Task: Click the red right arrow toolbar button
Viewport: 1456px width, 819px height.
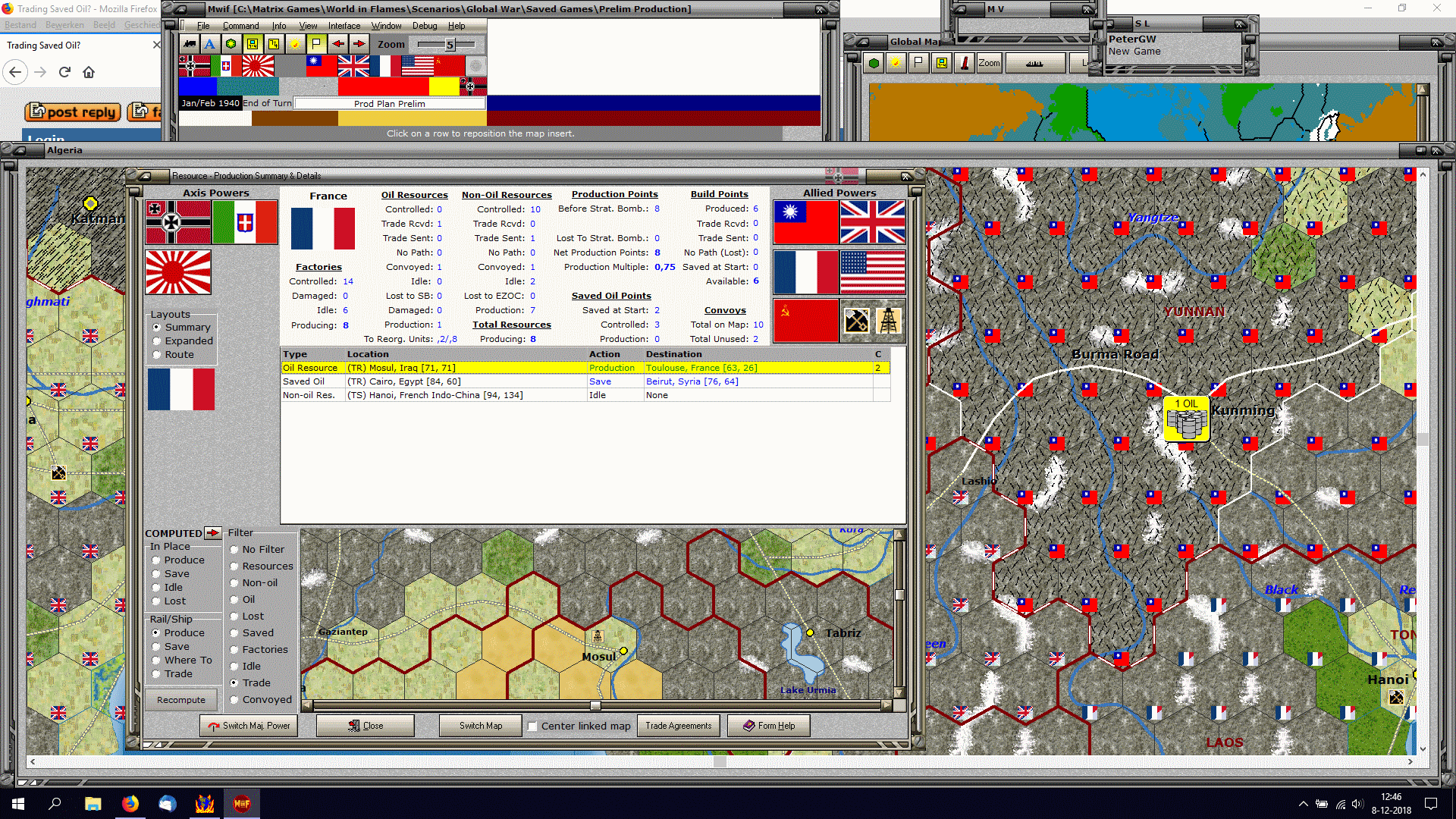Action: click(359, 44)
